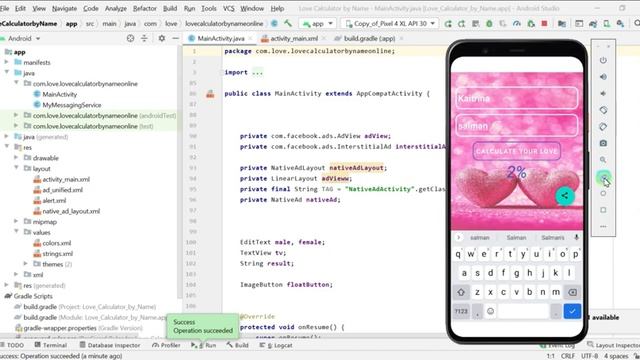Tap the microphone icon on keyboard suggestion bar

tap(576, 237)
